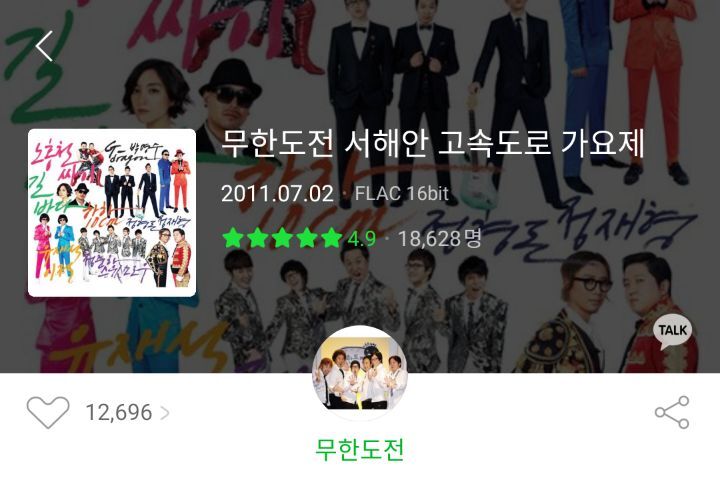
Task: Tap the album title 무한도전 서해안 고속도로 가요제
Action: pos(433,143)
